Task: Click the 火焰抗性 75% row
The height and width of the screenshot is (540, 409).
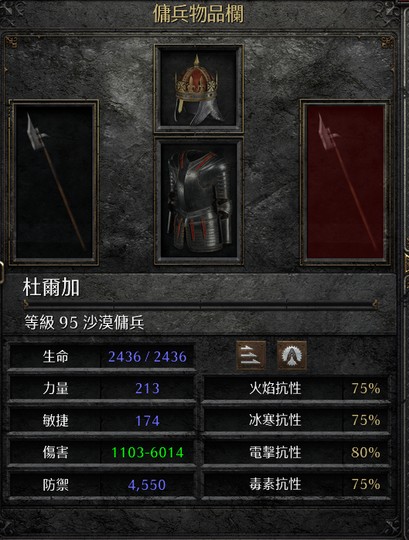Action: 297,388
